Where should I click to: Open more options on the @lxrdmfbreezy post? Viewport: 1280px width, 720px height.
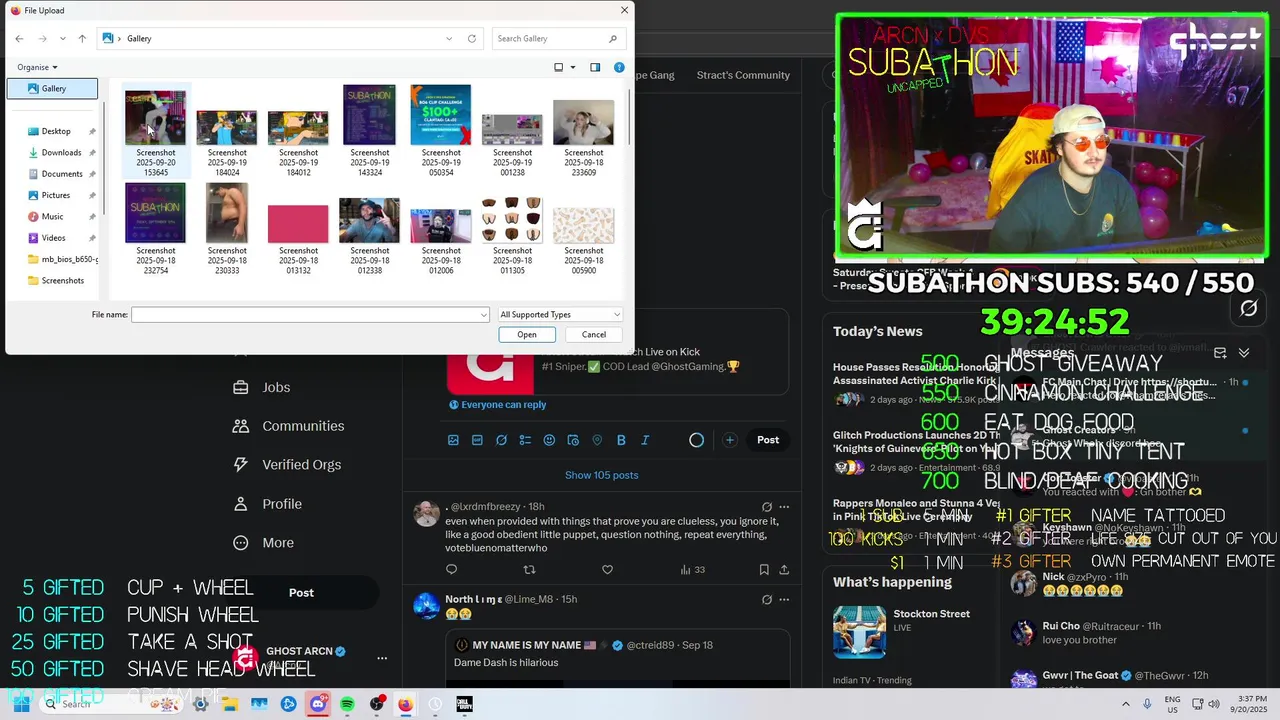[784, 507]
